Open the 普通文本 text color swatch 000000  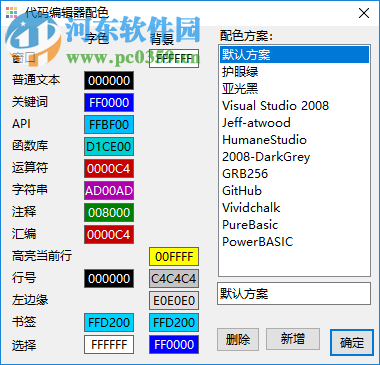click(109, 80)
